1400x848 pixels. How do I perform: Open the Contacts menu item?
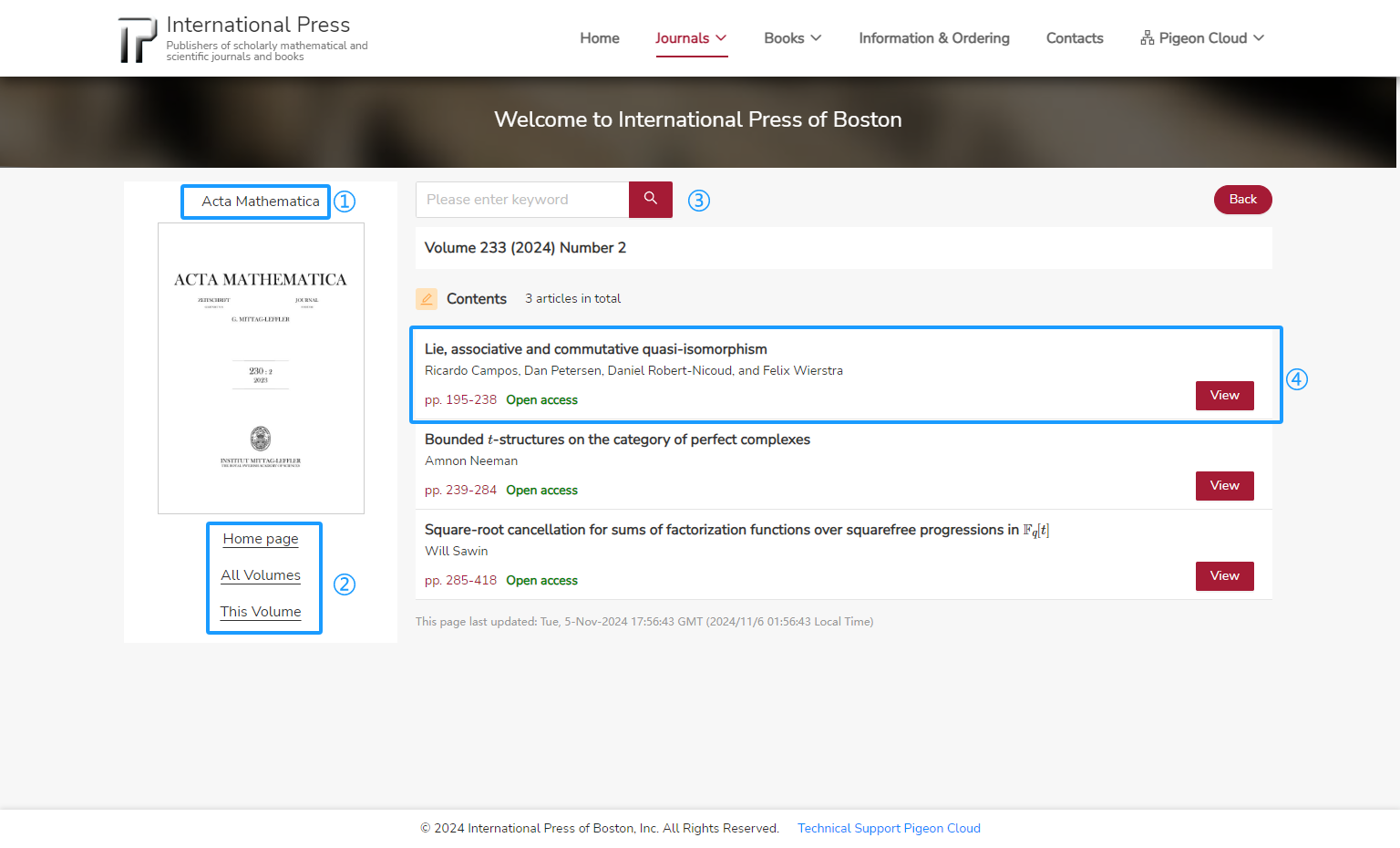(x=1075, y=38)
